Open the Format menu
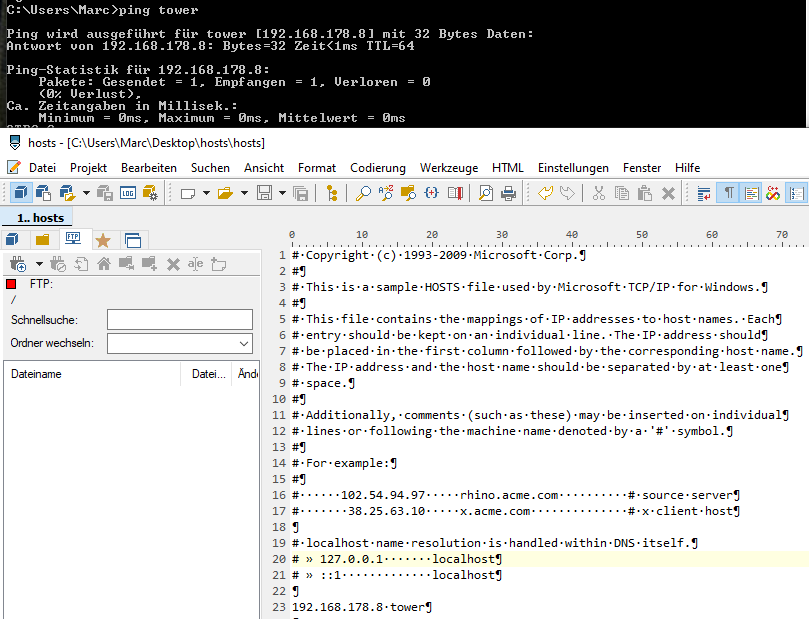Screen dimensions: 809x619 point(317,168)
